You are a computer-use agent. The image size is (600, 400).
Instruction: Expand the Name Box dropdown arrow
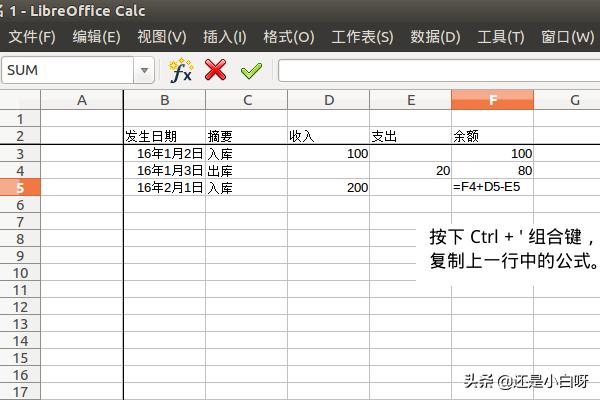click(x=144, y=70)
